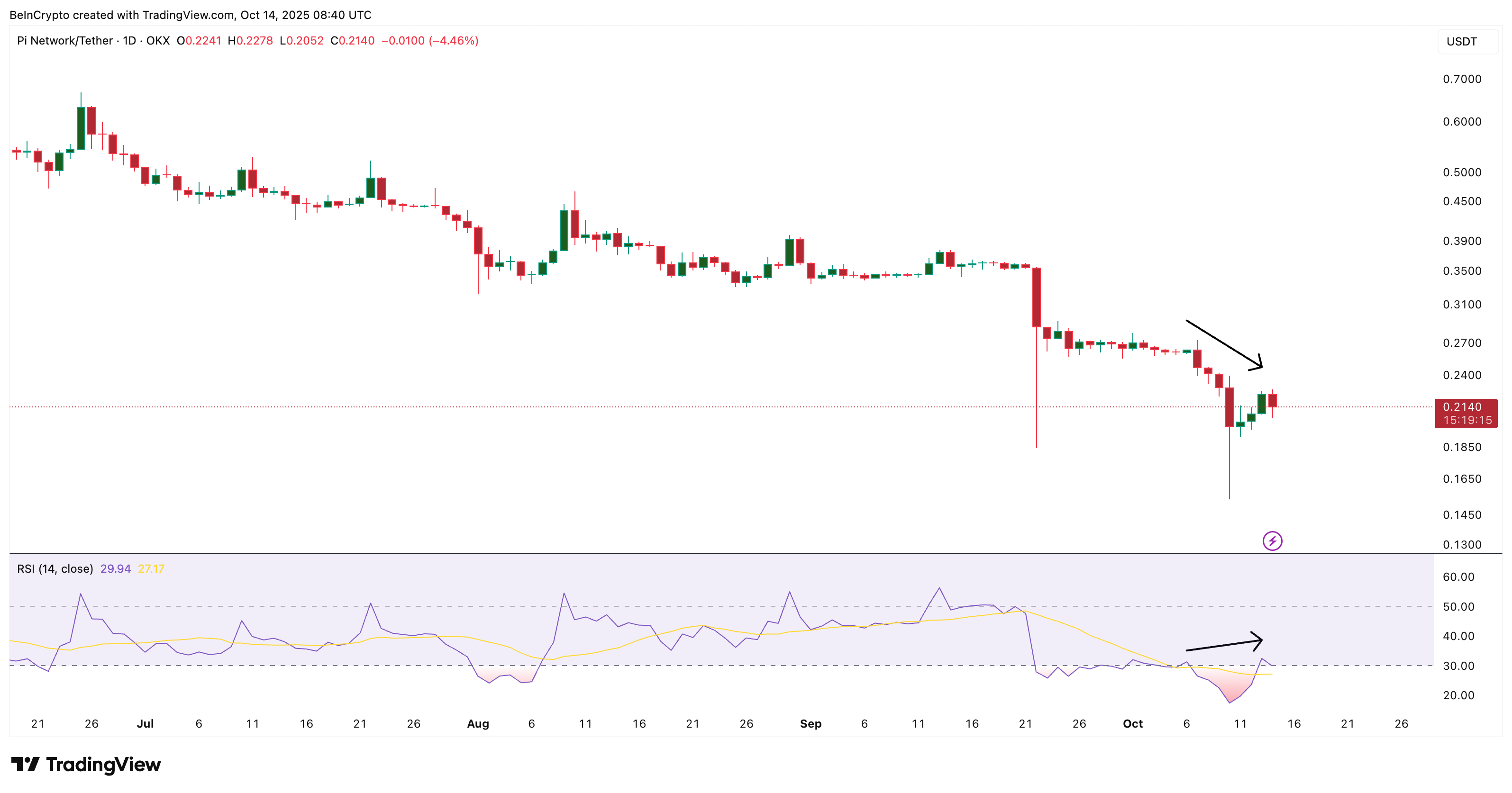Image resolution: width=1512 pixels, height=793 pixels.
Task: Select the Sep label on the time axis
Action: tap(812, 724)
